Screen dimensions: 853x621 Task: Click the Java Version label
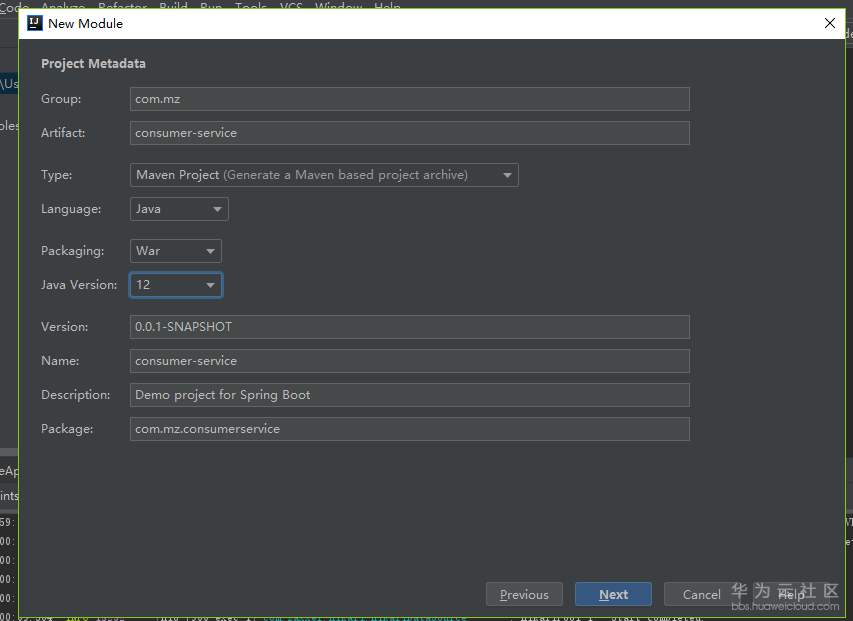click(79, 285)
